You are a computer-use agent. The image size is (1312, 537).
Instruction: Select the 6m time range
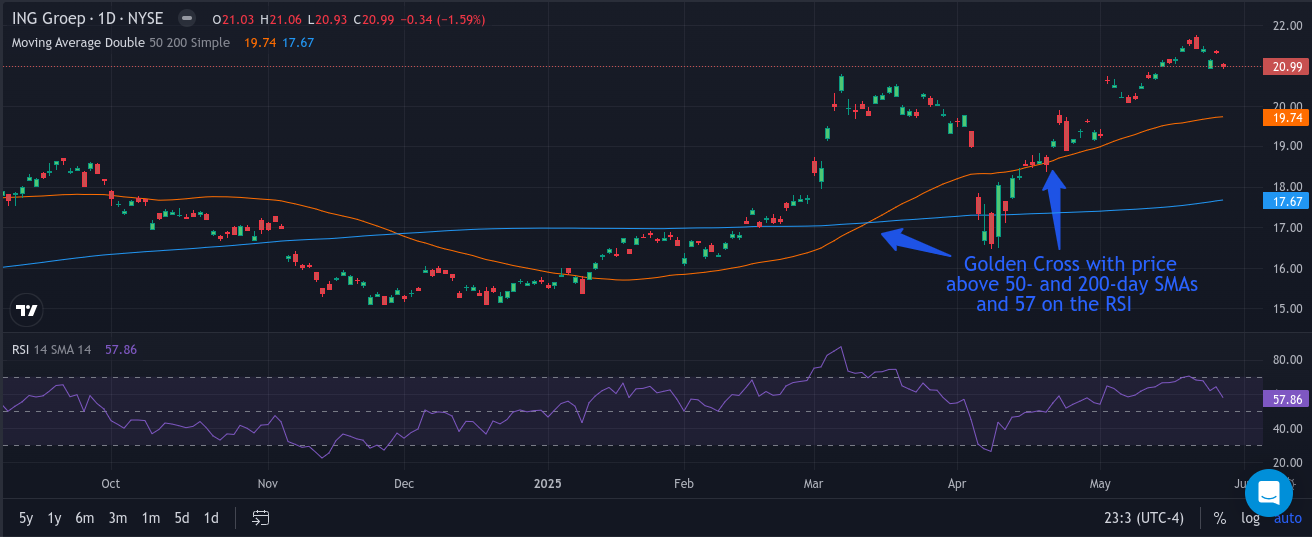pyautogui.click(x=85, y=518)
